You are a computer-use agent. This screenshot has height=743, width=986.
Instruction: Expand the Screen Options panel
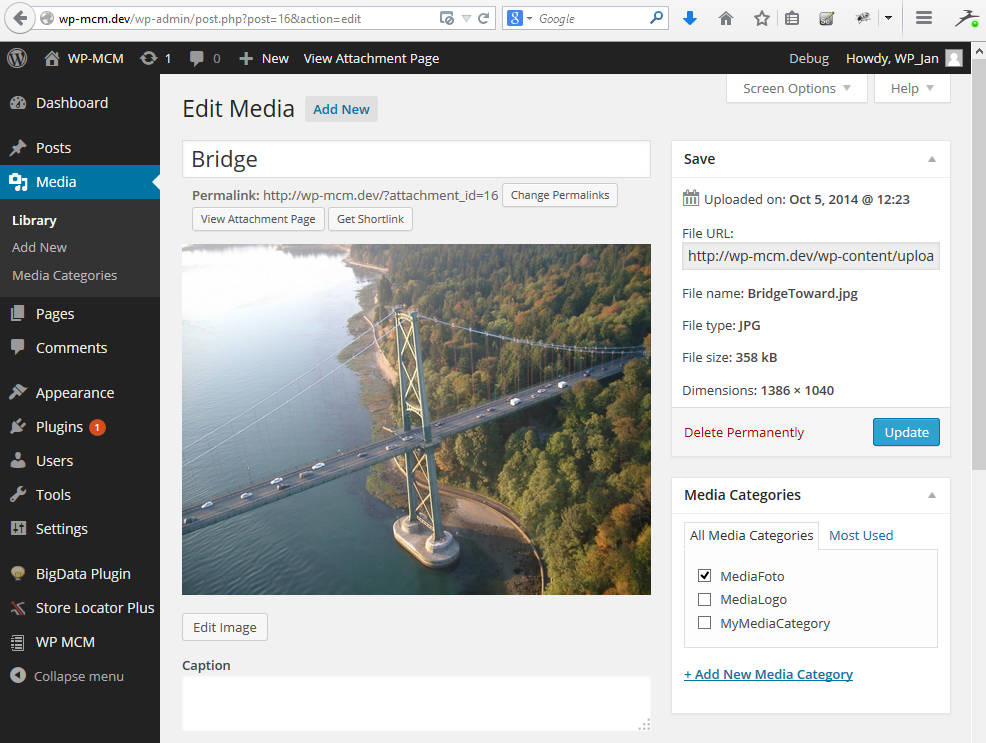coord(797,88)
